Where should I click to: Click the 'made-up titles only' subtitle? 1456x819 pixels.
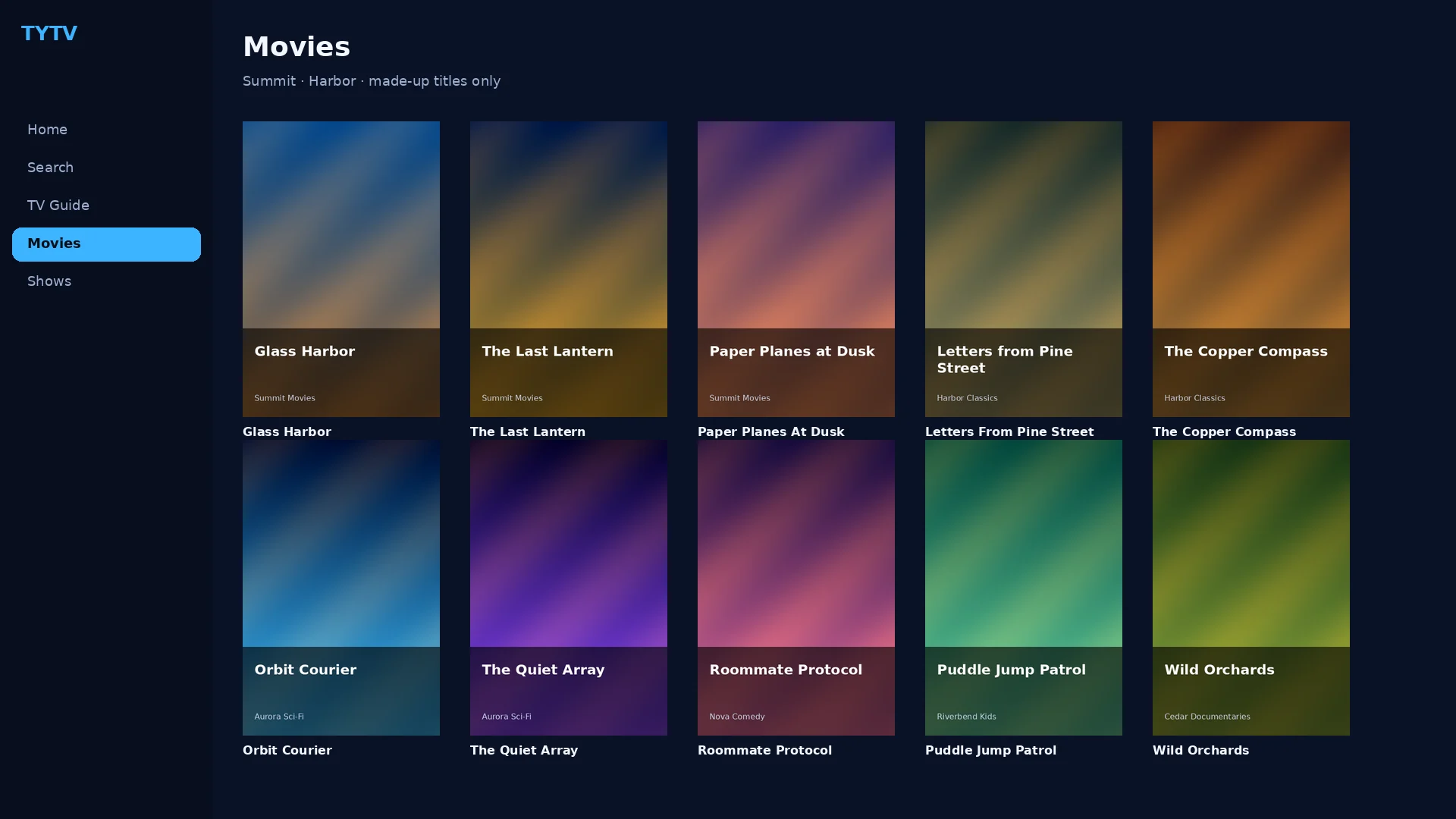435,81
